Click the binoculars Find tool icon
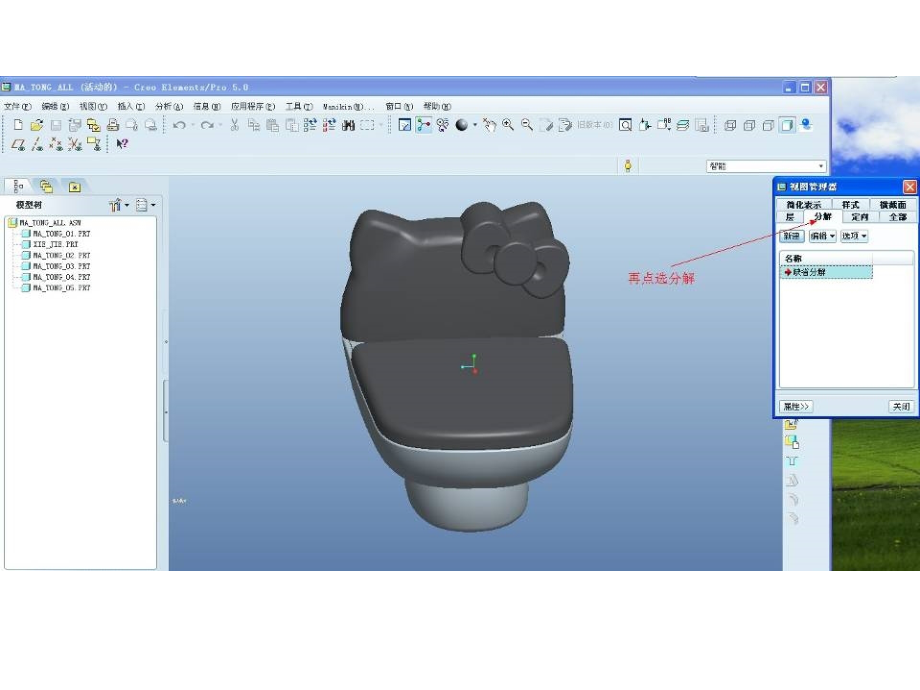Image resolution: width=920 pixels, height=690 pixels. 349,125
